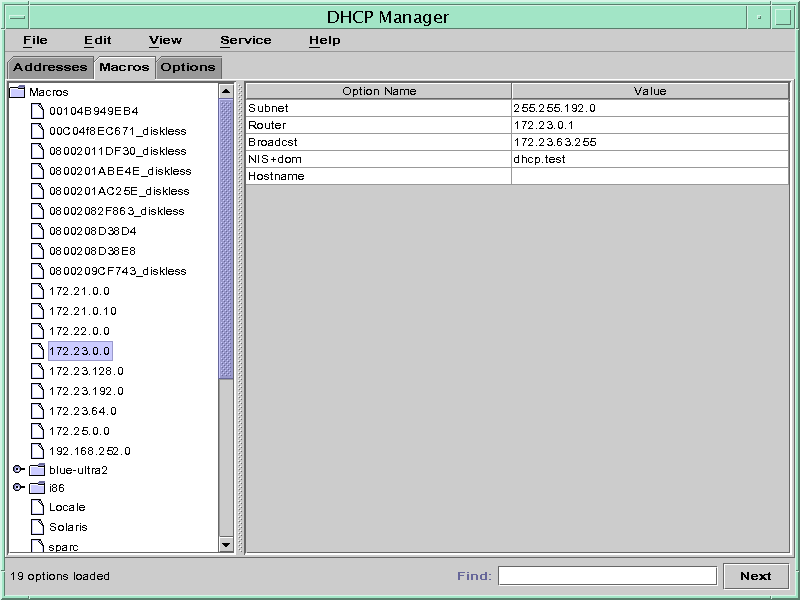
Task: Click the 08002011DF30_diskless macro icon
Action: [x=38, y=151]
